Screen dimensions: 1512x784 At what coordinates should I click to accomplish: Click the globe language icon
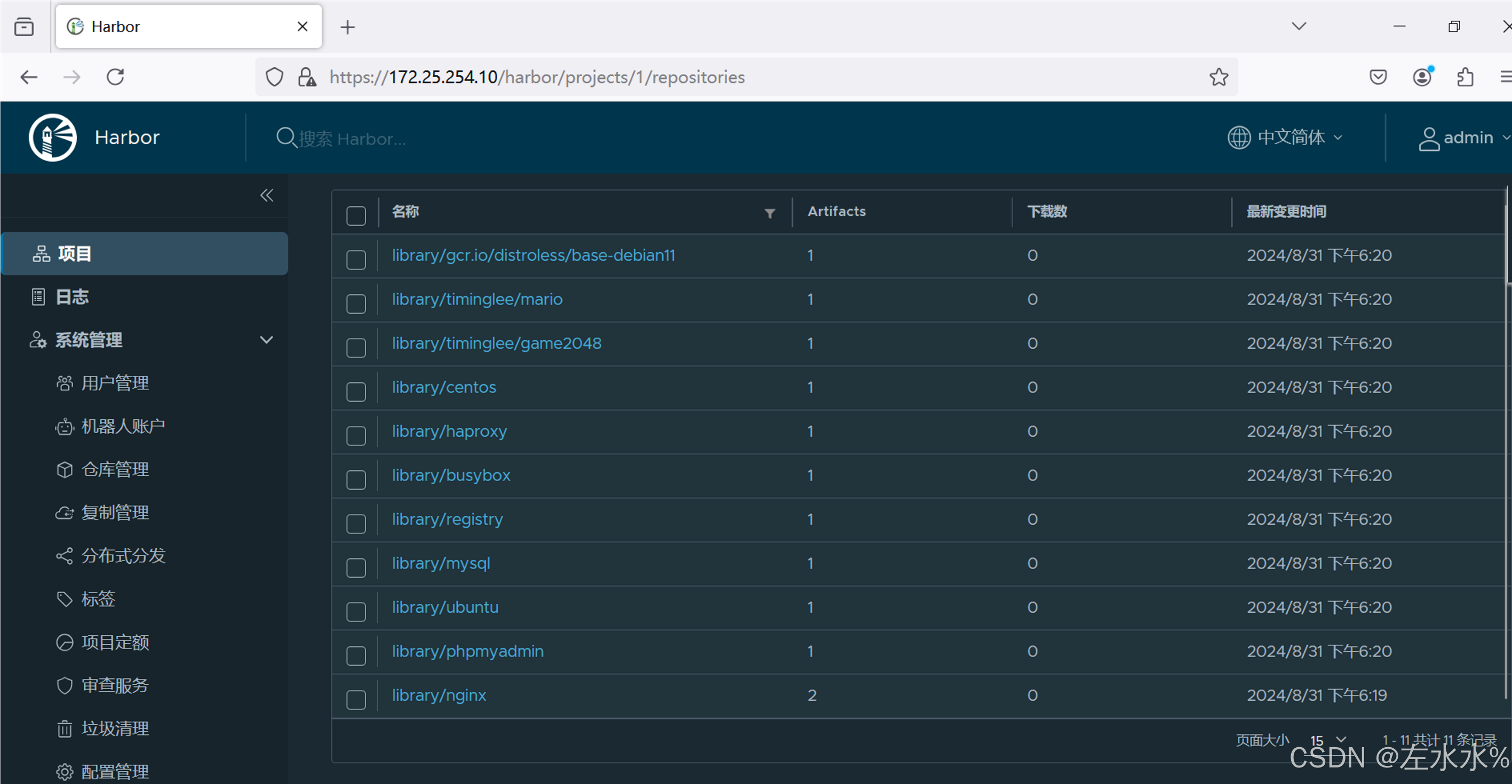(x=1238, y=137)
